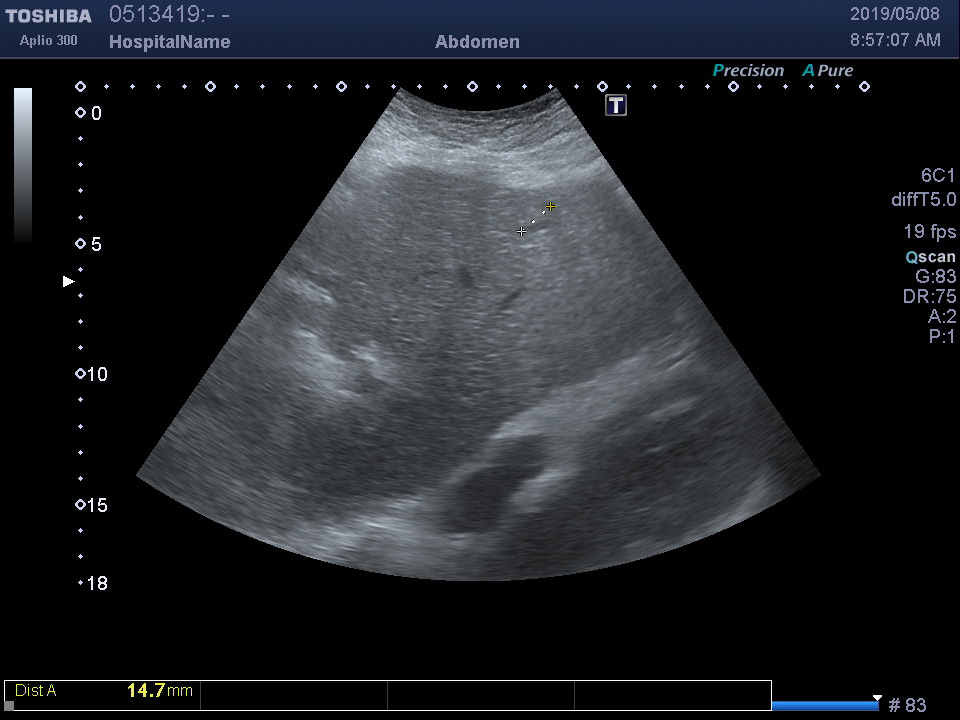This screenshot has height=720, width=960.
Task: Click the Qscan indicator
Action: [930, 257]
